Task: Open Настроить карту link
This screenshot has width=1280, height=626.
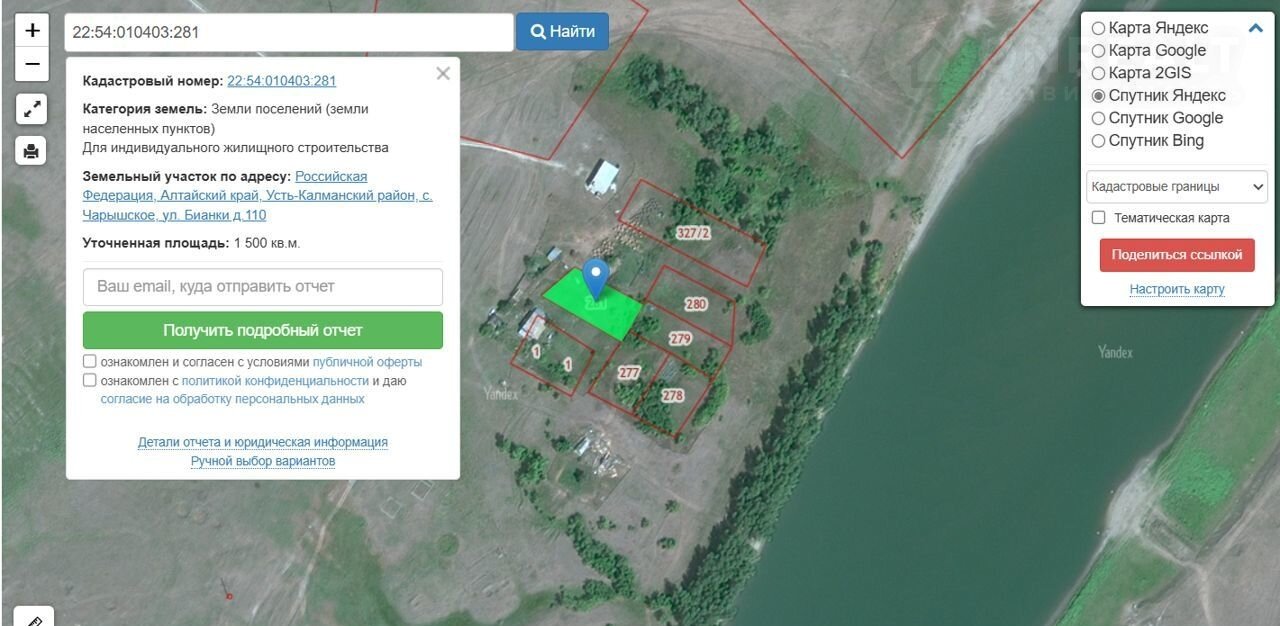Action: (1176, 289)
